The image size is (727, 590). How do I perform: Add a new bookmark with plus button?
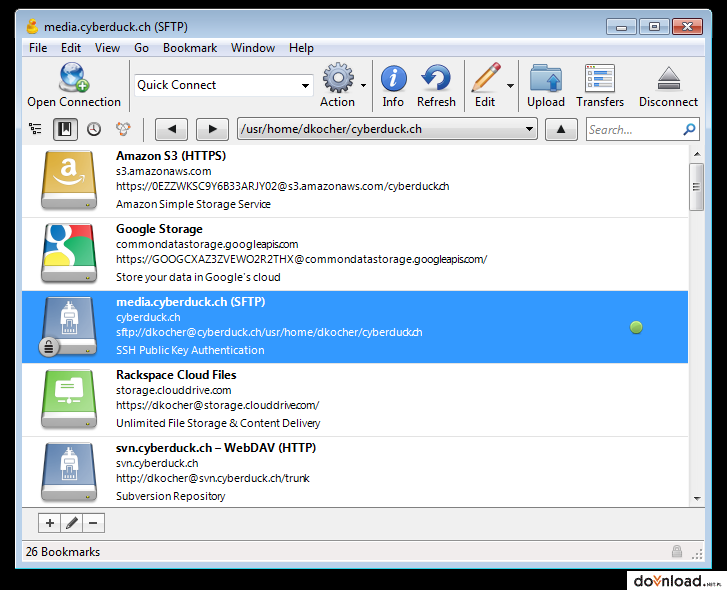[x=50, y=523]
